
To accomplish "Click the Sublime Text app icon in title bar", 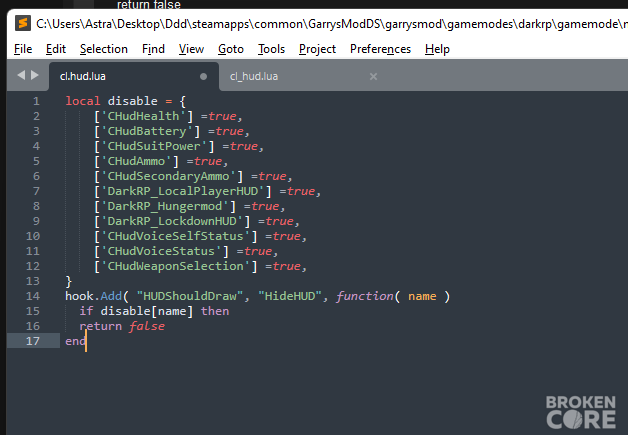I will [23, 24].
